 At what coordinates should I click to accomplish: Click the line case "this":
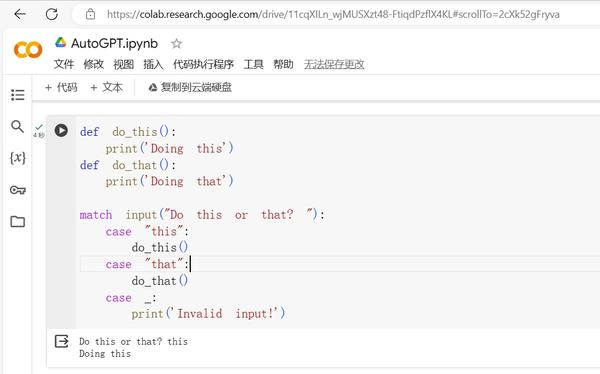click(x=147, y=232)
